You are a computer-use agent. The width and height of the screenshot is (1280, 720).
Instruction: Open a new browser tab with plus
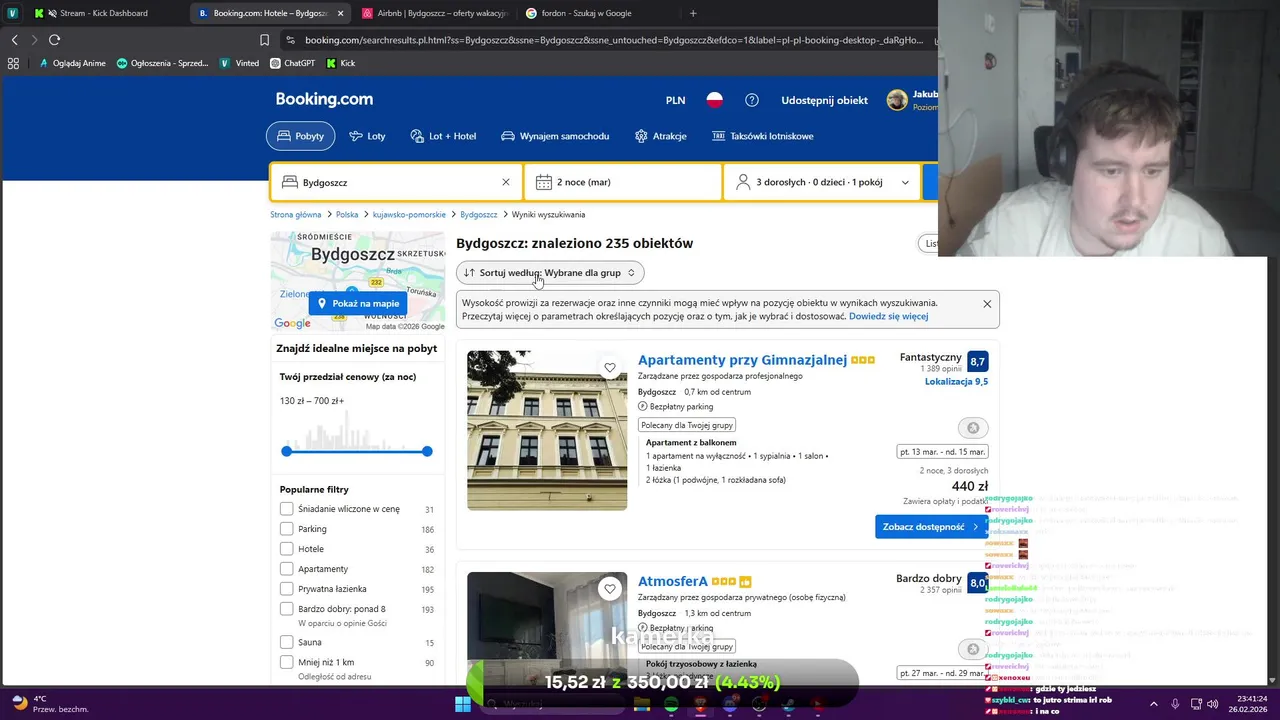tap(693, 13)
